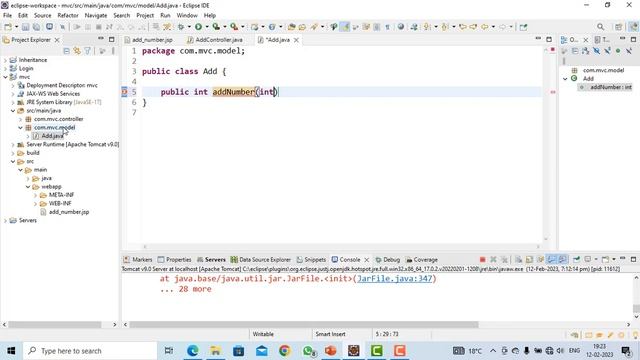Open the Run button dropdown arrow
Image resolution: width=640 pixels, height=360 pixels.
207,27
